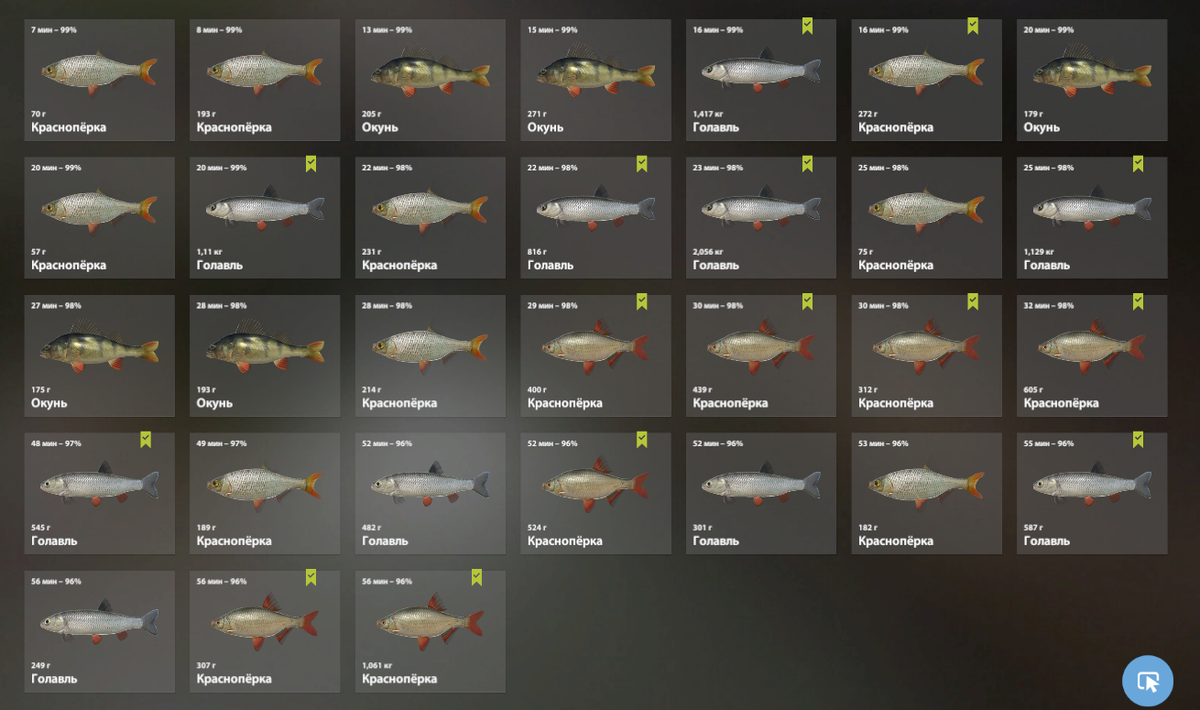1200x710 pixels.
Task: Click the trophy badge on the 1,417 кг Голавль card
Action: click(x=807, y=26)
